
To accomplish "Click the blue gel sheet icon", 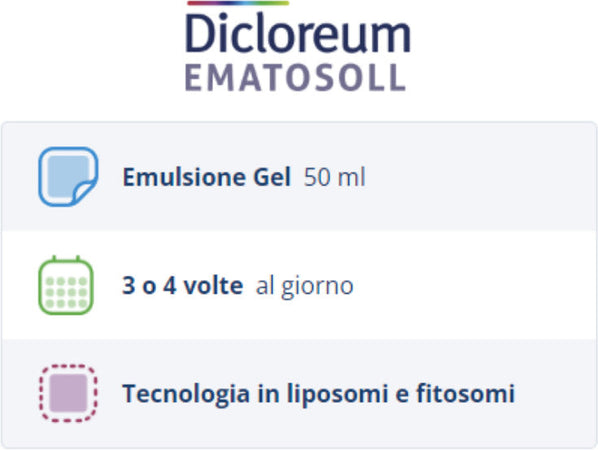I will [x=68, y=177].
